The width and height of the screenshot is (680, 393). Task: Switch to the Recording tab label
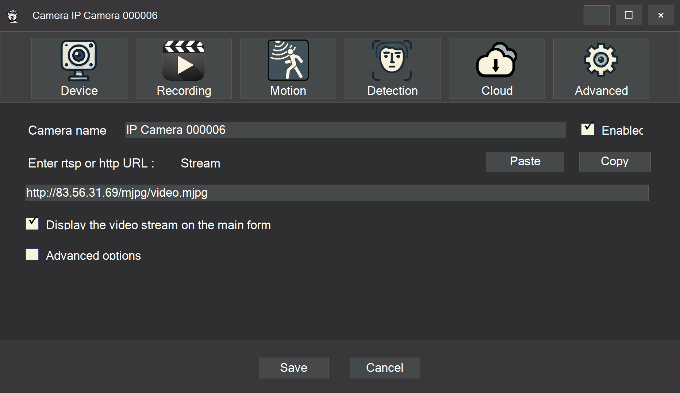pyautogui.click(x=184, y=91)
